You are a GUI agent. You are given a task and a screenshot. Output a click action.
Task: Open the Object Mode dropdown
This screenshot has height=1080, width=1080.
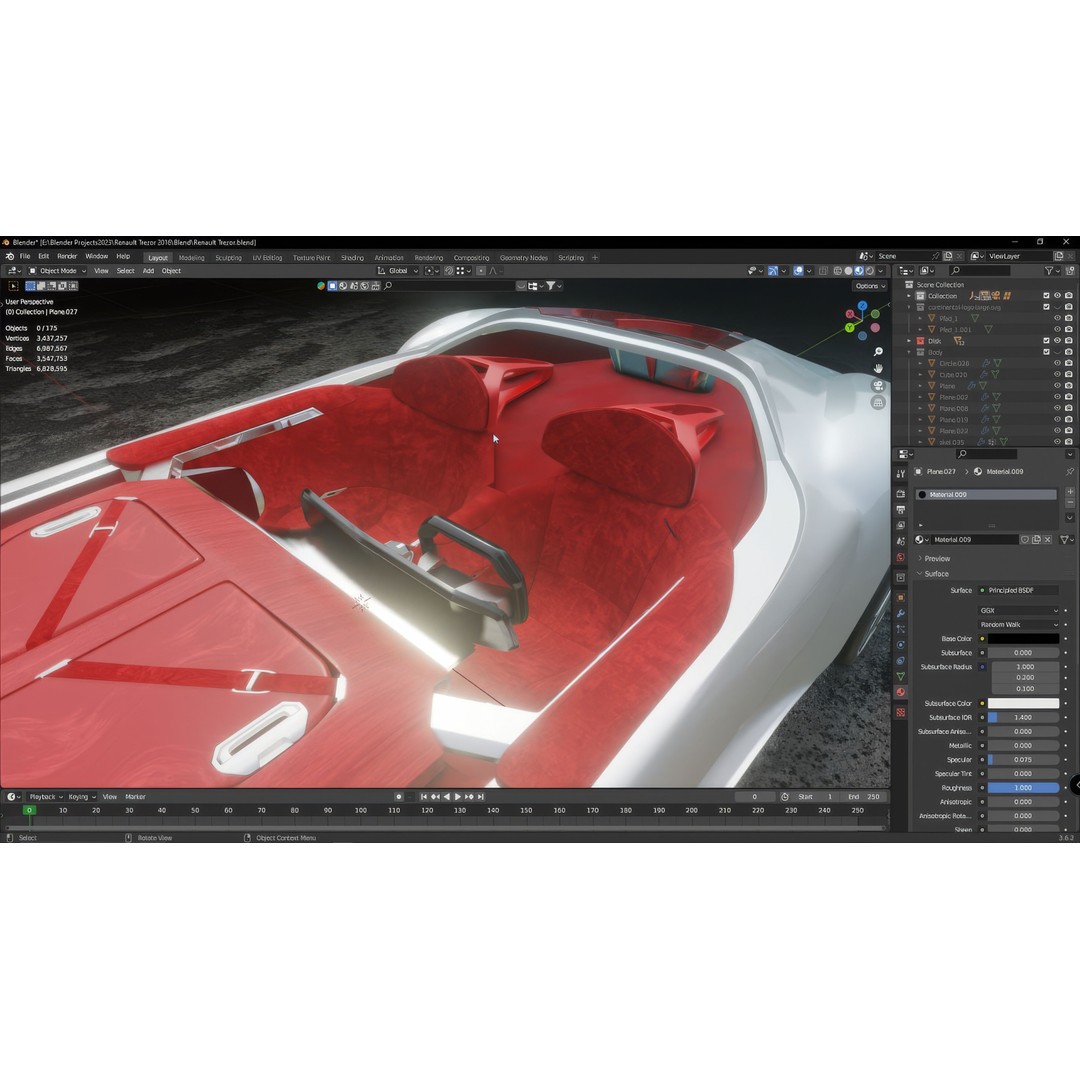coord(57,271)
